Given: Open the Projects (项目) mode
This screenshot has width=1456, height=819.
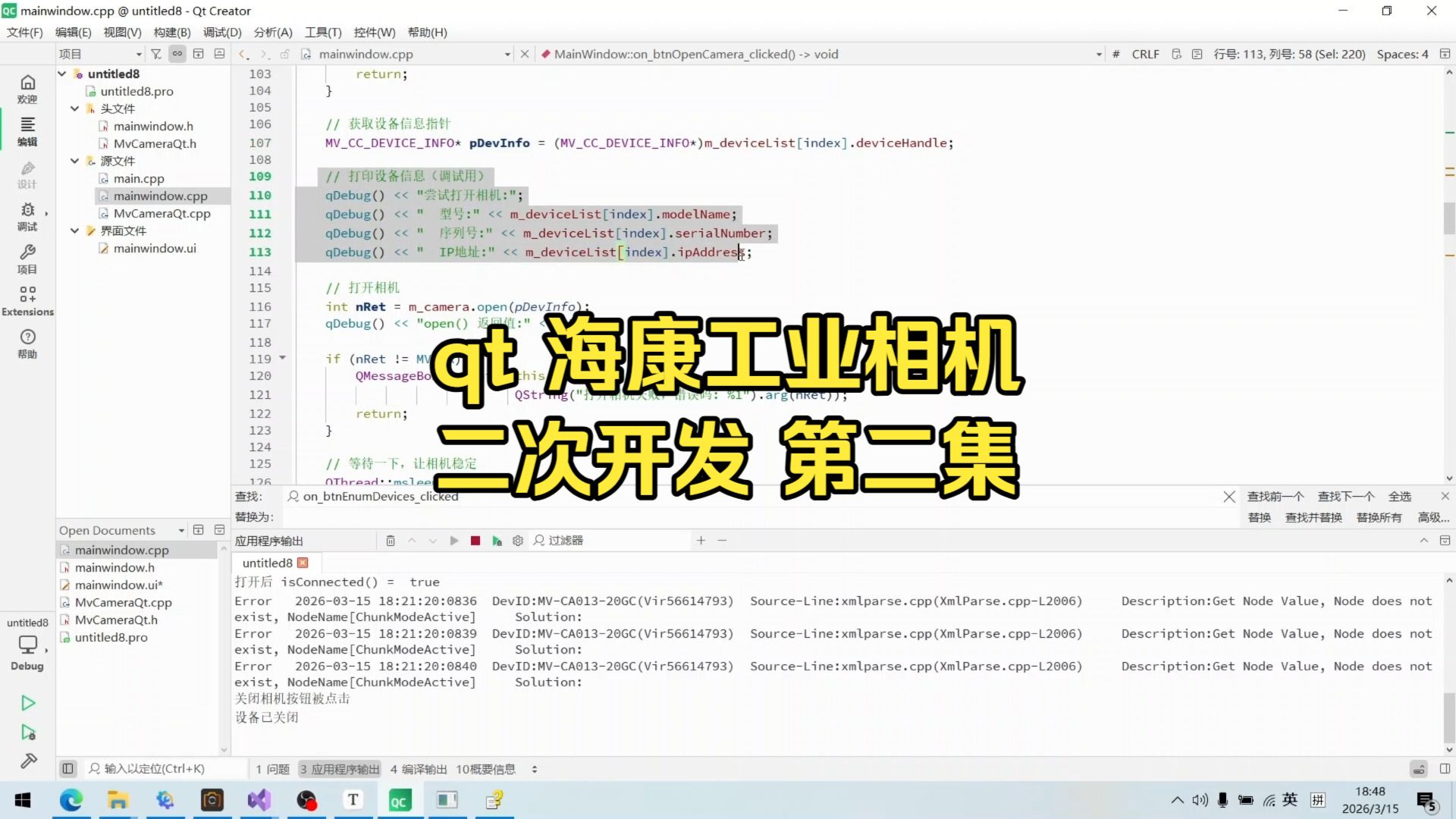Looking at the screenshot, I should [27, 259].
